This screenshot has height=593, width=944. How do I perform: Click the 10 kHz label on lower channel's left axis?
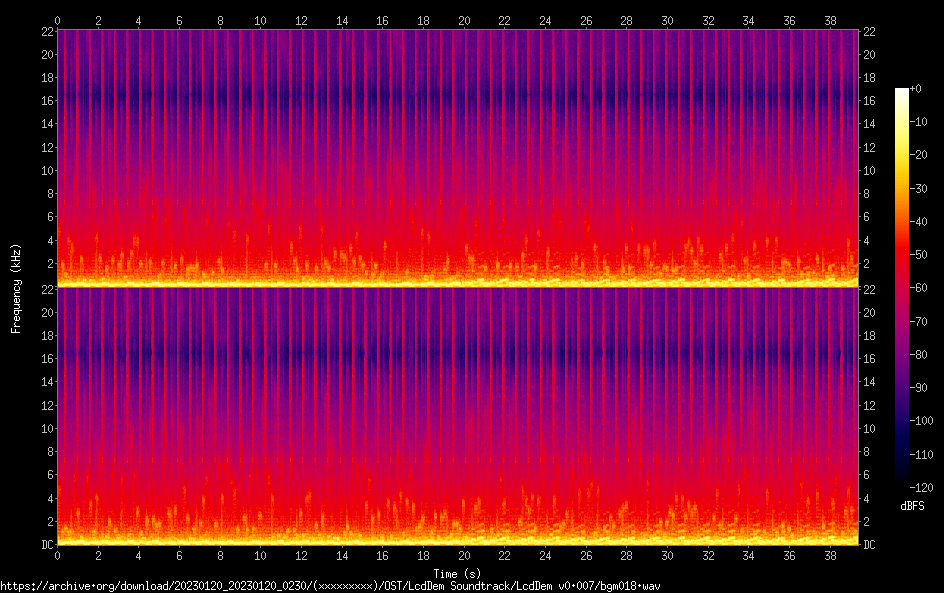pyautogui.click(x=46, y=428)
